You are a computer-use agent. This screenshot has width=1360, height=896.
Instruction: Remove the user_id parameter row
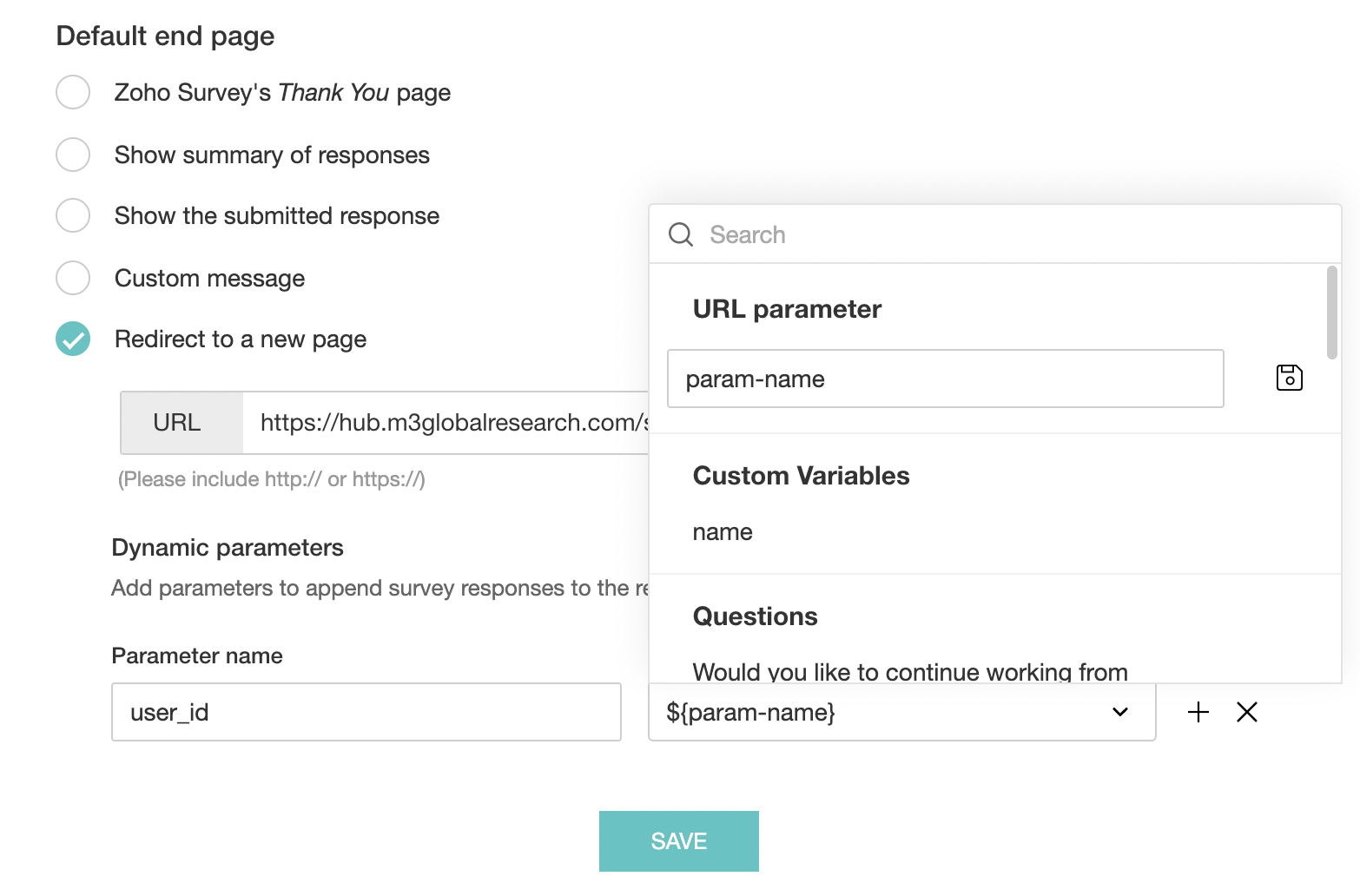point(1247,712)
